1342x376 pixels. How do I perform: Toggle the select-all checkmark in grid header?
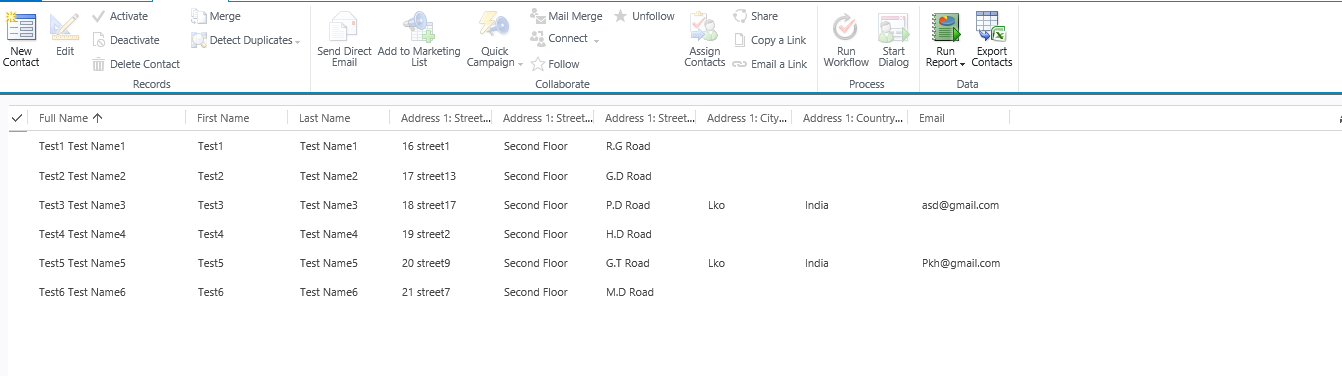point(17,118)
